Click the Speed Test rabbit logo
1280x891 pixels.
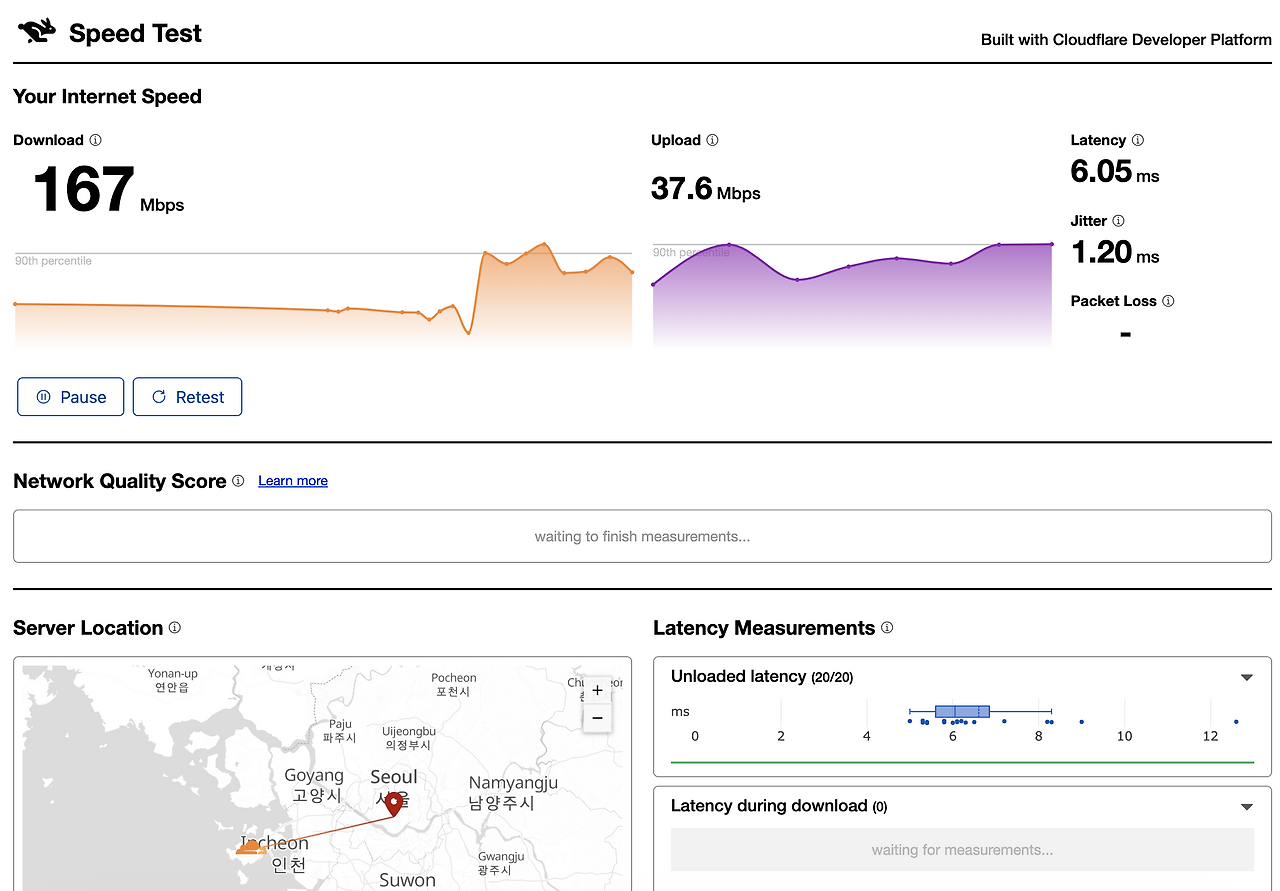point(37,32)
